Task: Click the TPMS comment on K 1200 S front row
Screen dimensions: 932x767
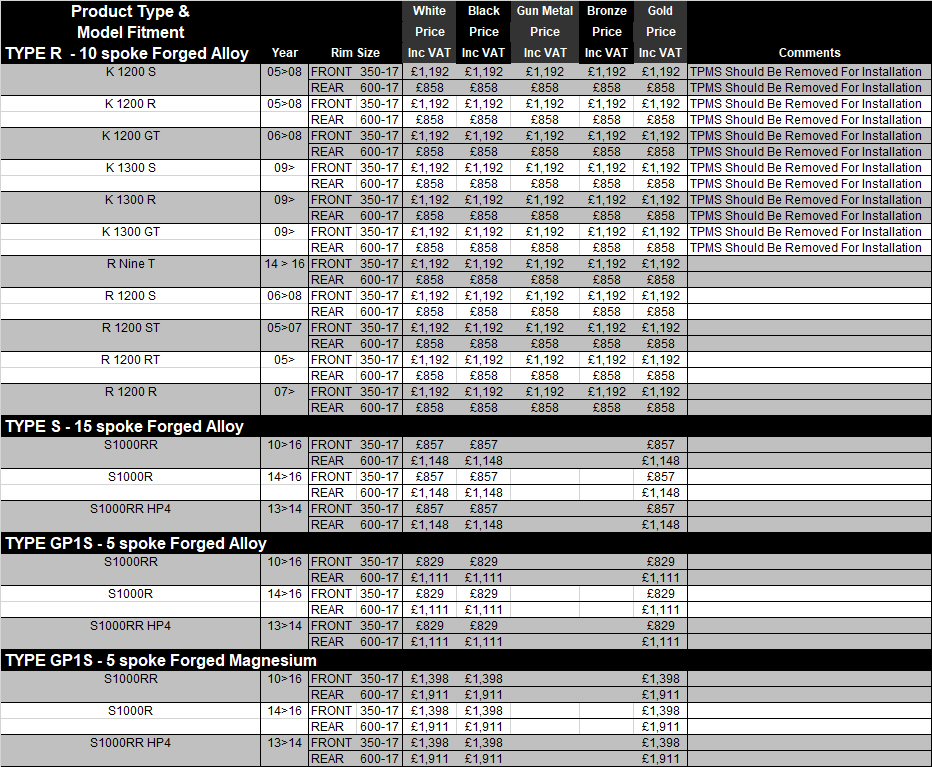Action: click(x=805, y=72)
